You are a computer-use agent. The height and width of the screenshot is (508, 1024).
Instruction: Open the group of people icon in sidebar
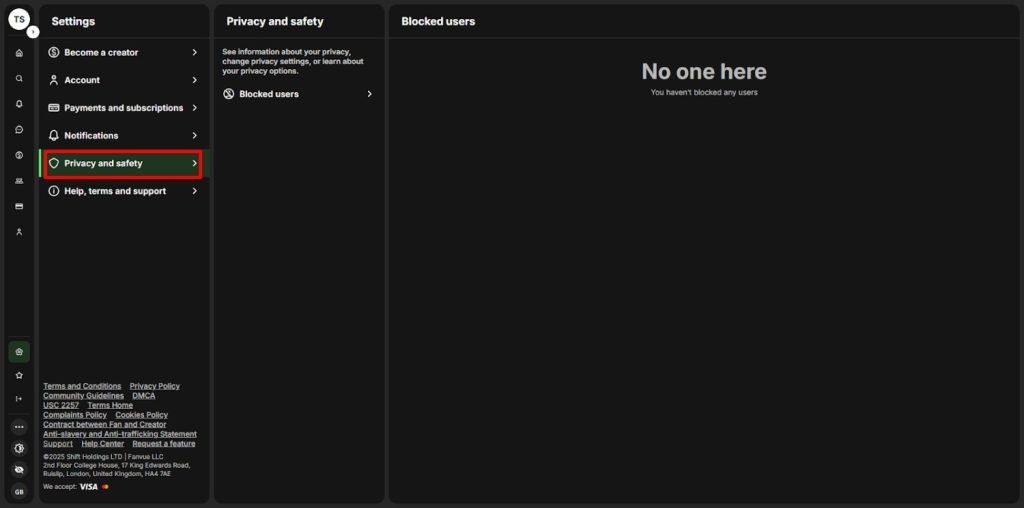19,181
